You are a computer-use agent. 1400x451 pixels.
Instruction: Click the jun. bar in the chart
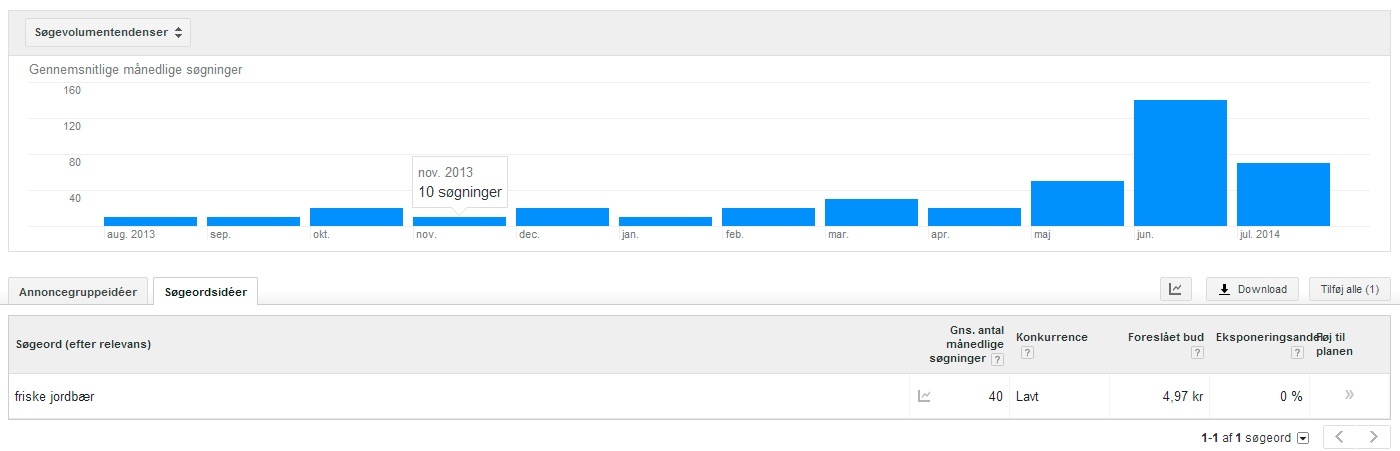click(x=1180, y=163)
